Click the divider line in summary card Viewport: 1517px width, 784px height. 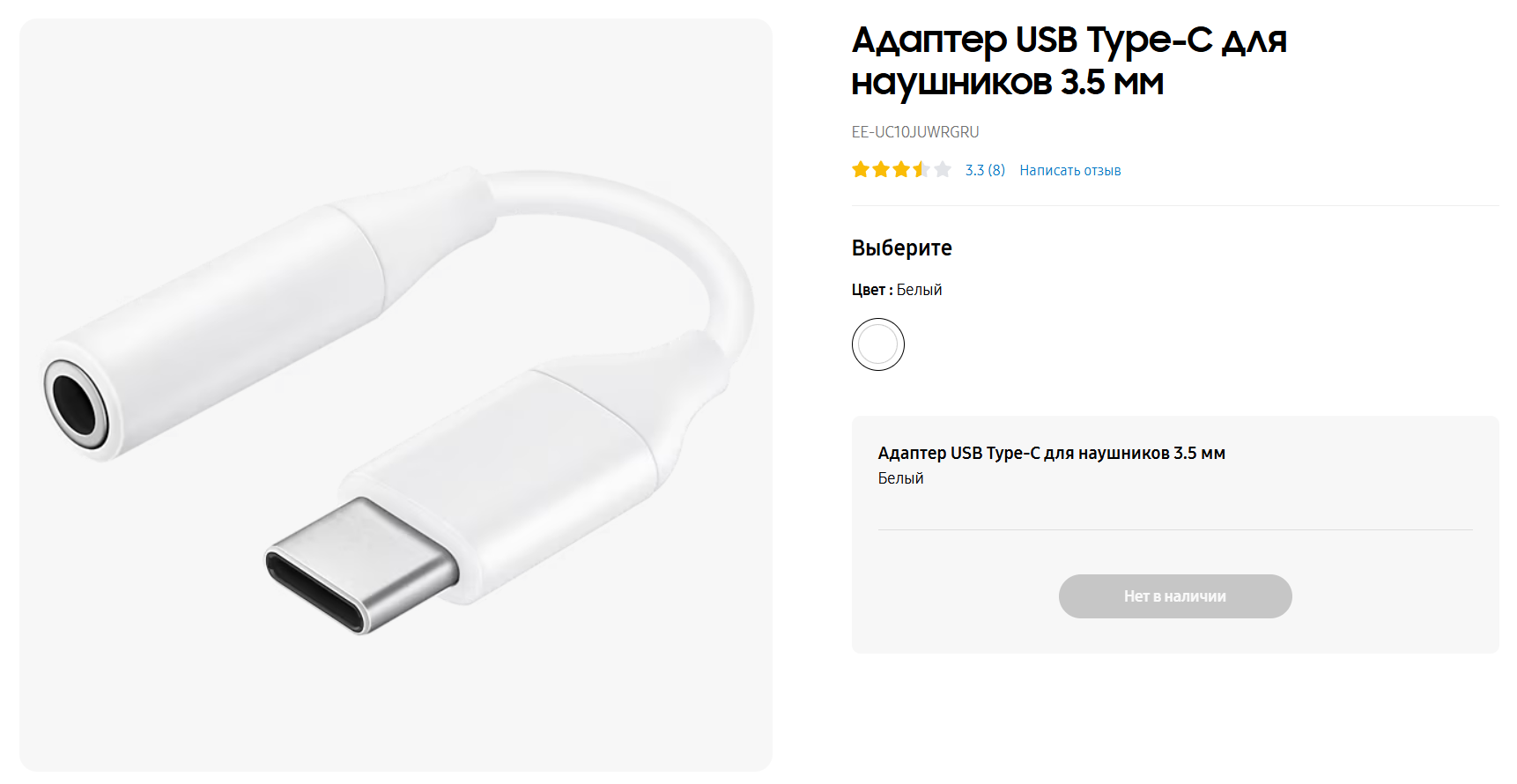click(x=1175, y=529)
